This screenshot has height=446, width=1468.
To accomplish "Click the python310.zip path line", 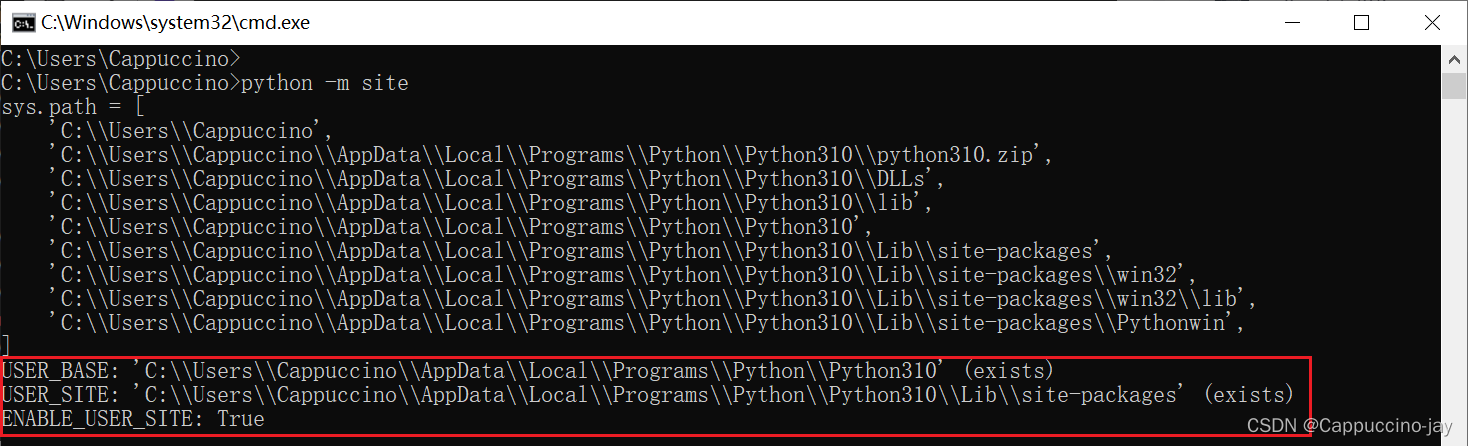I will click(x=550, y=155).
